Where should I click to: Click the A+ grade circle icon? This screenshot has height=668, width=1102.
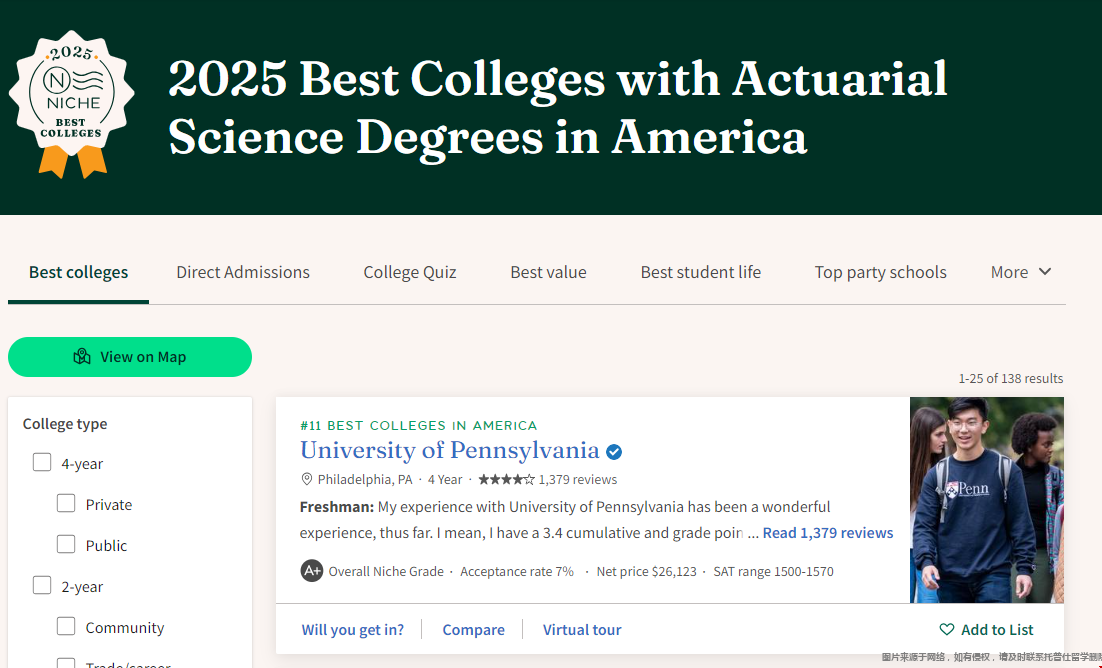click(311, 570)
